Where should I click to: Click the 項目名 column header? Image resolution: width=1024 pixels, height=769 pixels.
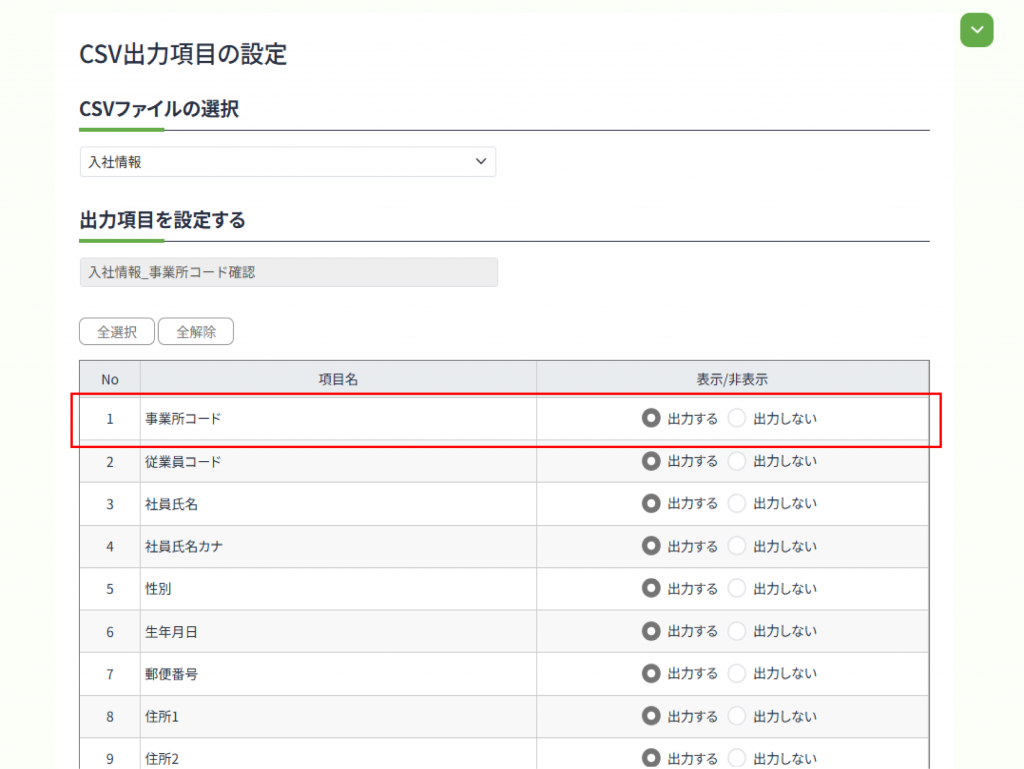pyautogui.click(x=338, y=379)
